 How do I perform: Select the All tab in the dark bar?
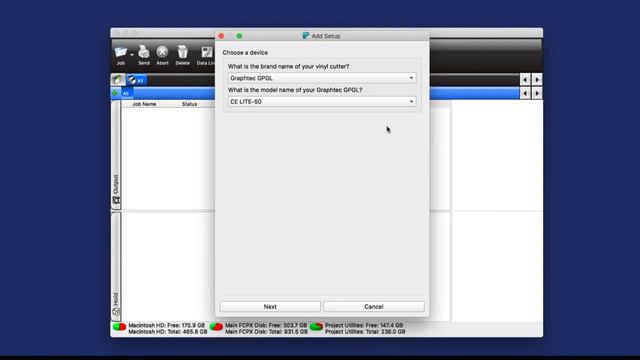tap(136, 80)
